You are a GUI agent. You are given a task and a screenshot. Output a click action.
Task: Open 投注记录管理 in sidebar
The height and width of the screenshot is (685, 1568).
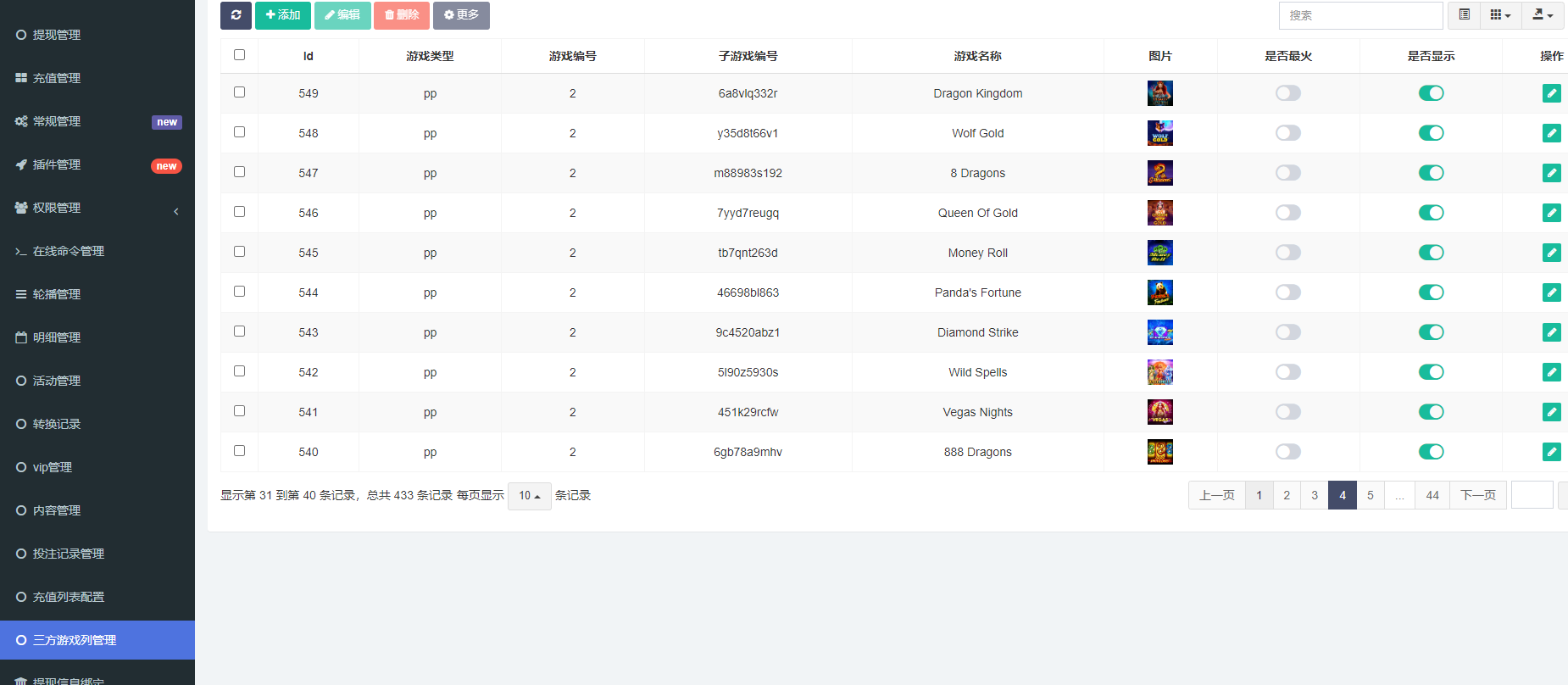click(97, 554)
